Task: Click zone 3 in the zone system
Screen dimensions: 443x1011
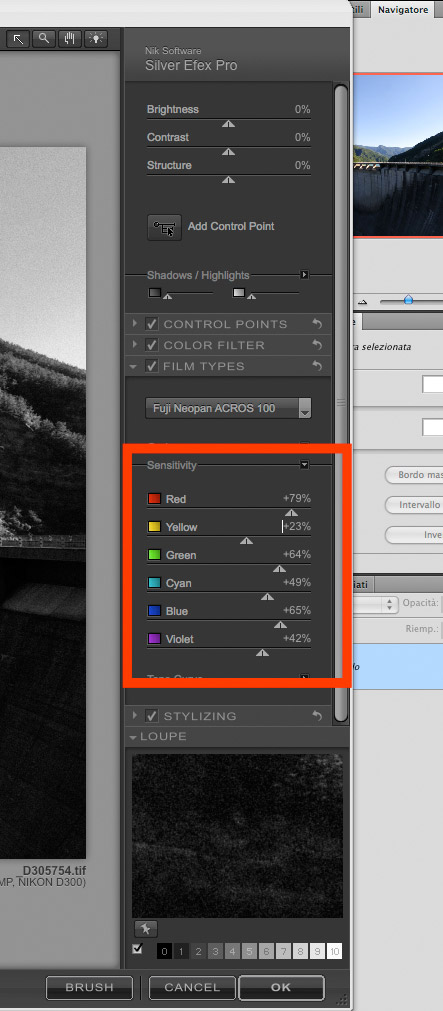Action: pos(215,952)
